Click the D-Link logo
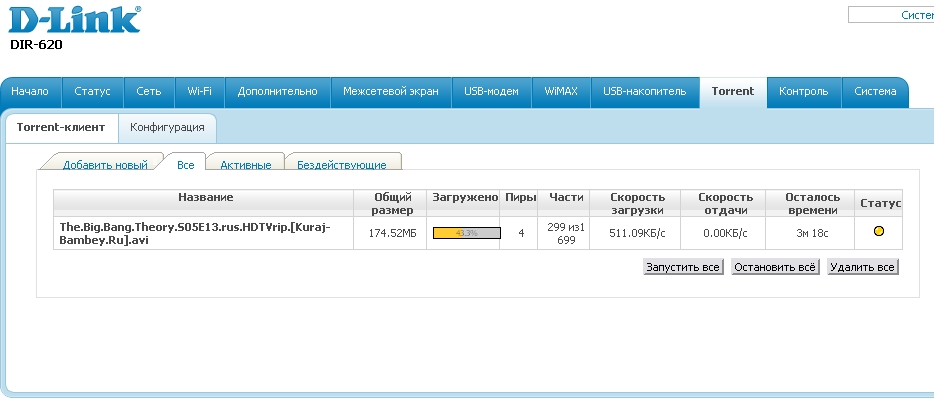Viewport: 935px width, 401px height. pyautogui.click(x=75, y=21)
